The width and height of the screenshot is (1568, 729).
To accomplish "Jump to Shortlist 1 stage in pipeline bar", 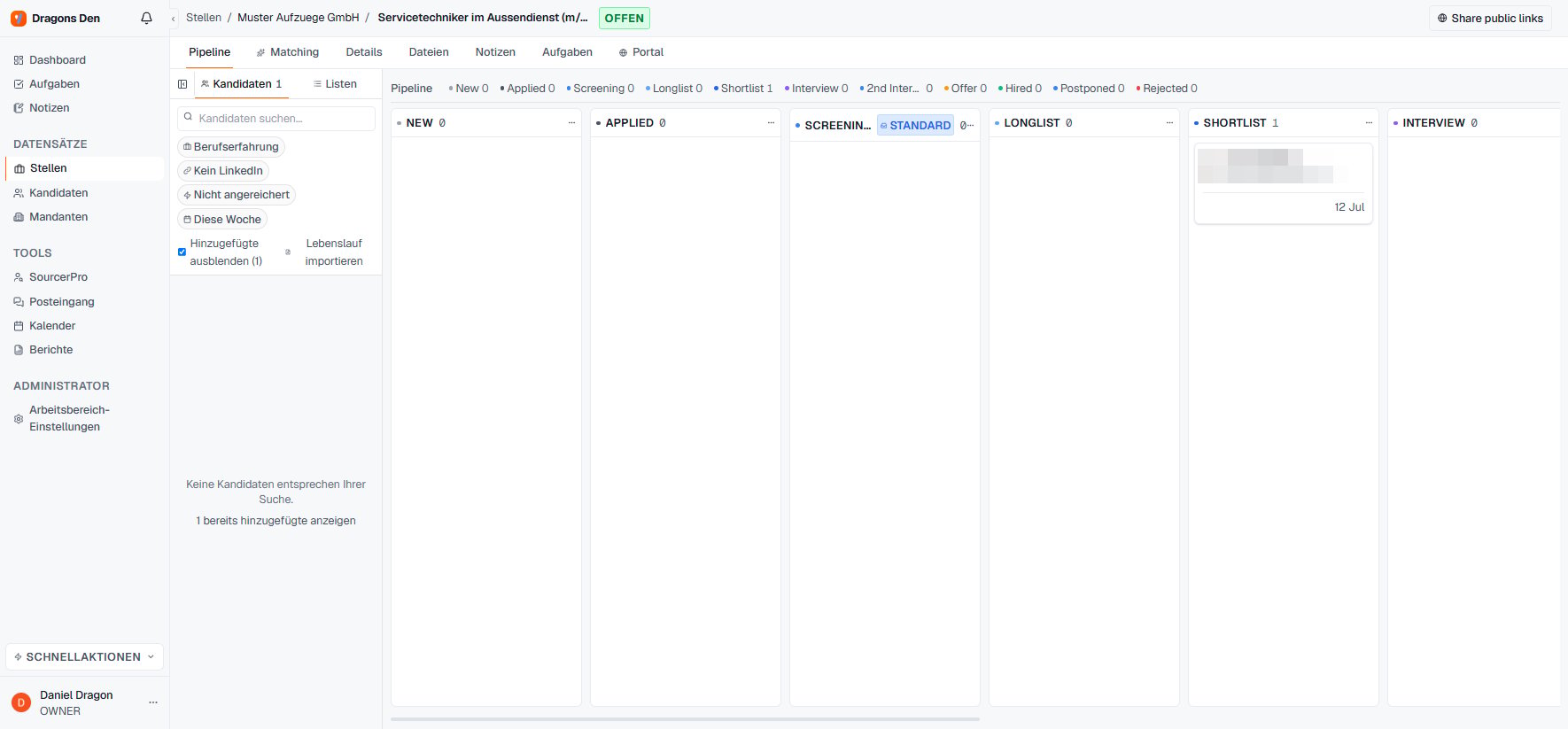I will 743,89.
